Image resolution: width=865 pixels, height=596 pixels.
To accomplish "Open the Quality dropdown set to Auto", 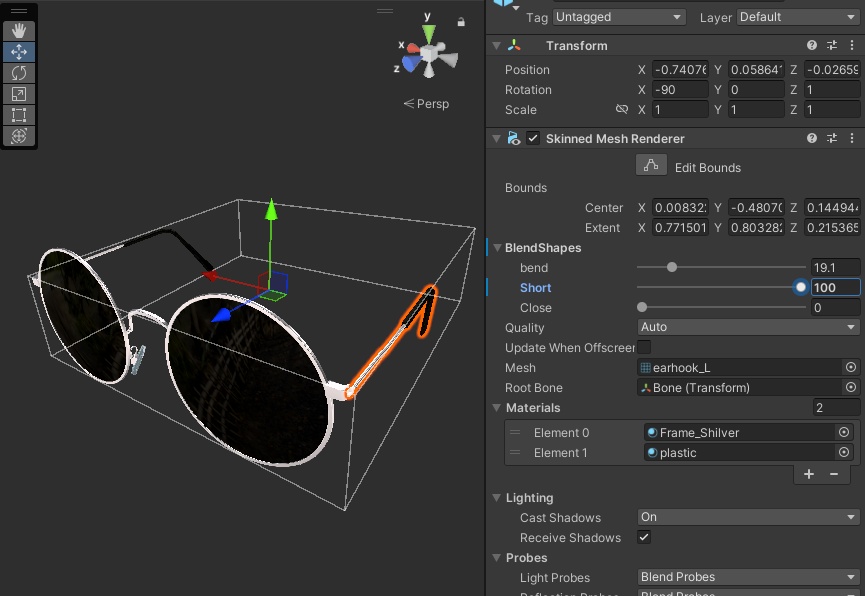I will [x=748, y=327].
